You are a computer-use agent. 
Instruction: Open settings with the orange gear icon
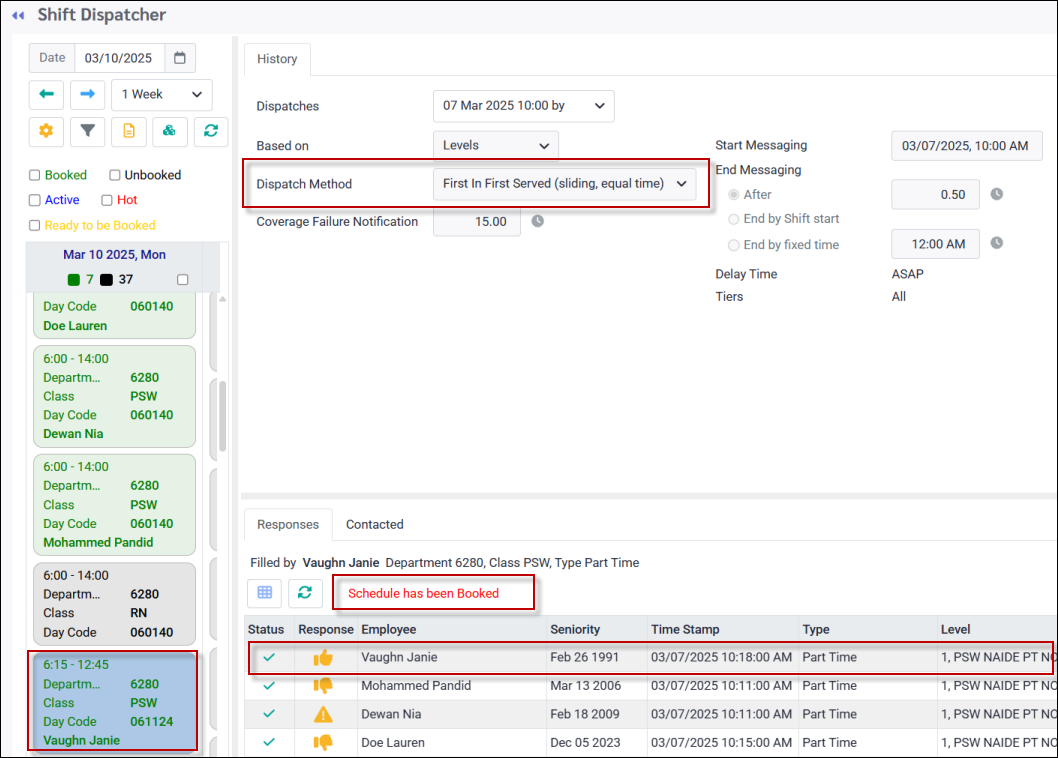[46, 130]
